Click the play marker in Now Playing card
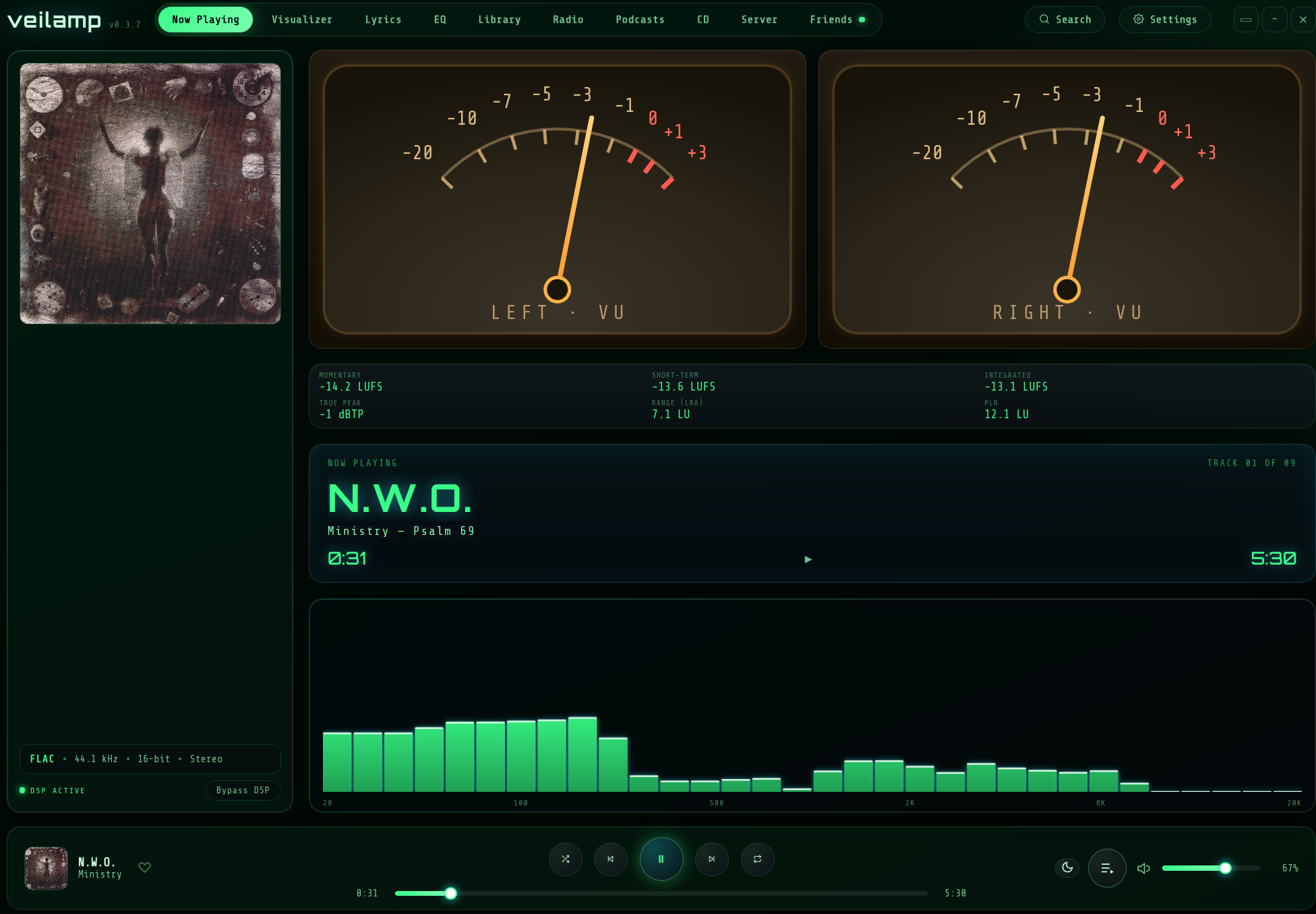This screenshot has height=914, width=1316. [808, 559]
